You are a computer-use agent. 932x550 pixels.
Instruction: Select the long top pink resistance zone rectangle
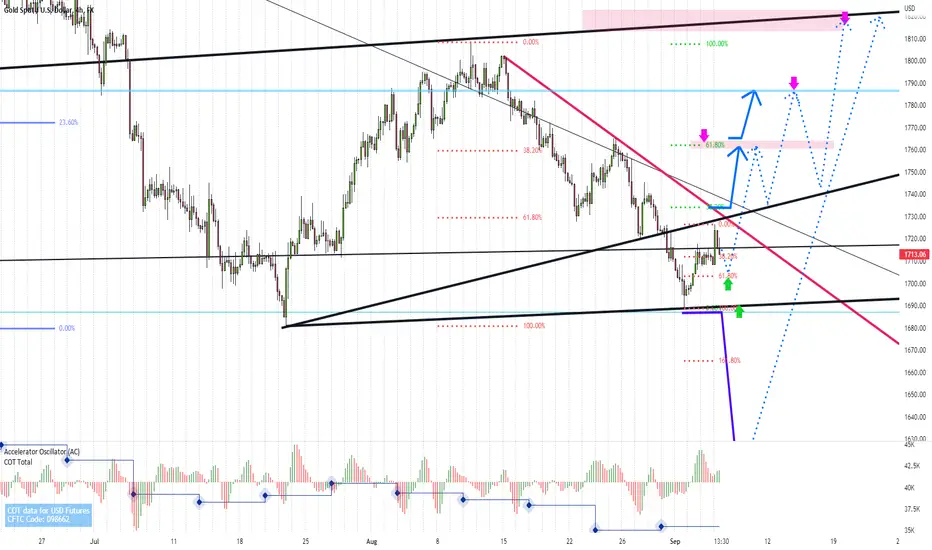coord(713,20)
